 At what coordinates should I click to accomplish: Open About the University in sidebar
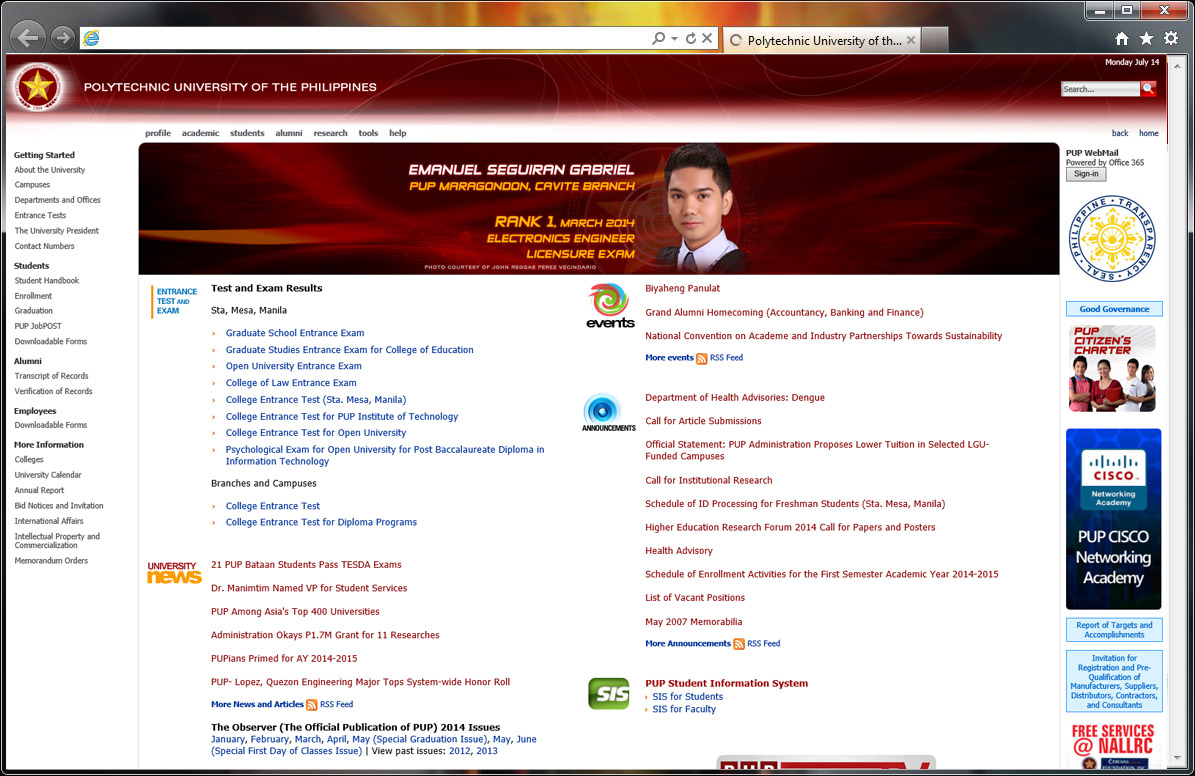[50, 170]
